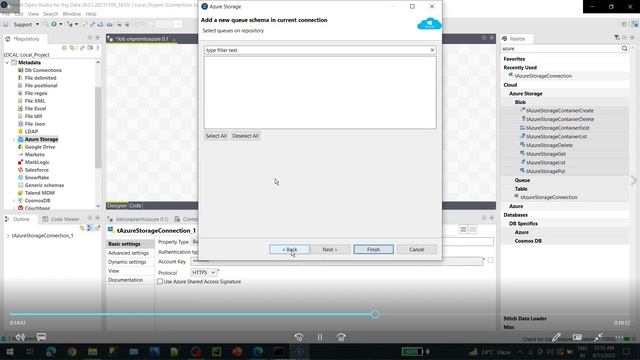Cancel the Azure Storage dialog
Image resolution: width=640 pixels, height=360 pixels.
(x=417, y=249)
